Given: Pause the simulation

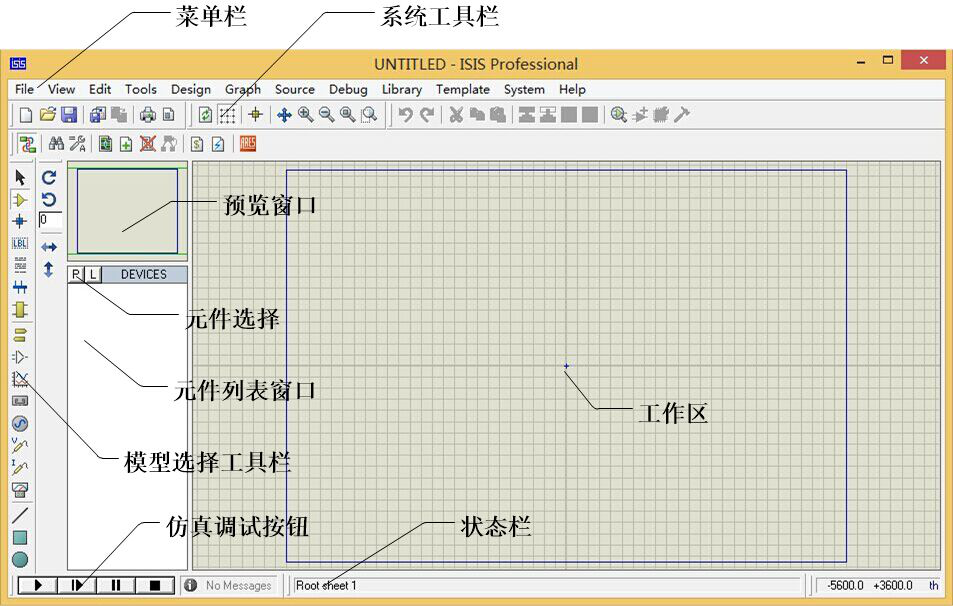Looking at the screenshot, I should (x=115, y=585).
